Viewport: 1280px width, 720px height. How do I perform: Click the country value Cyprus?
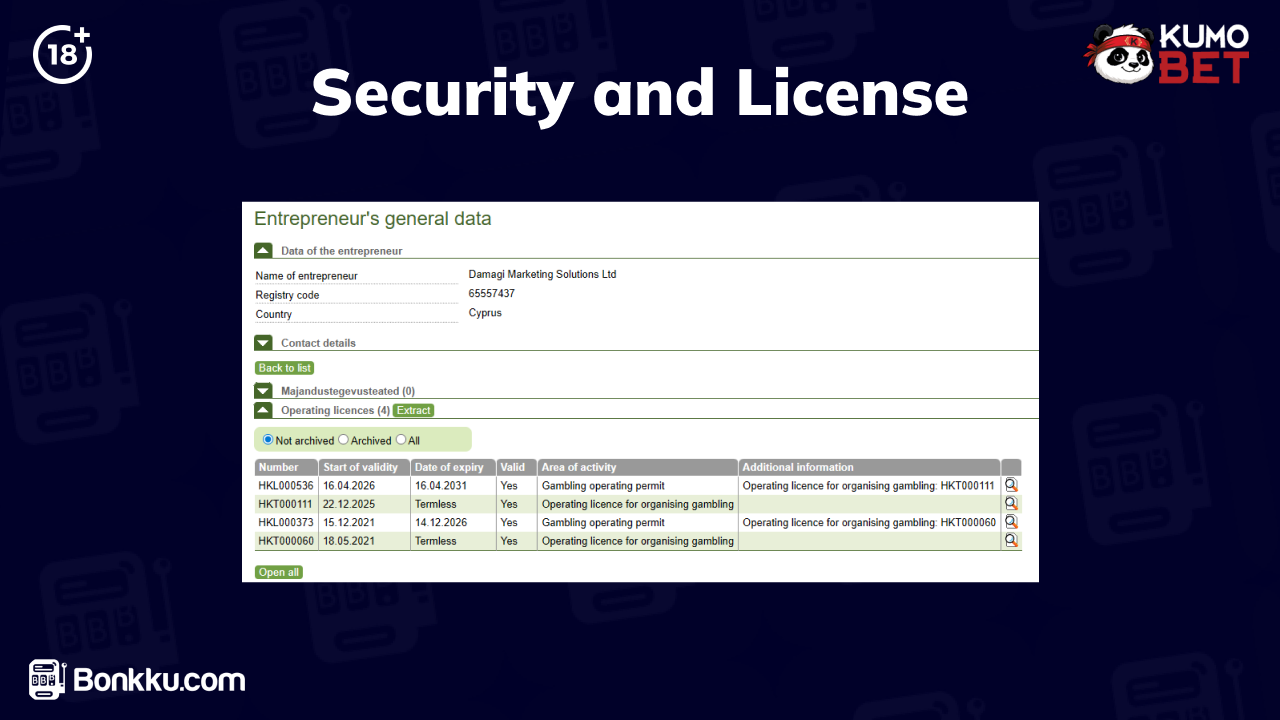click(485, 313)
